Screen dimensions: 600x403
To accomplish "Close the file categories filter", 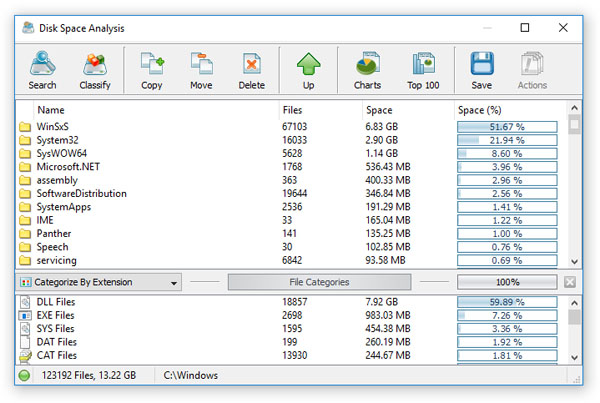I will 570,282.
